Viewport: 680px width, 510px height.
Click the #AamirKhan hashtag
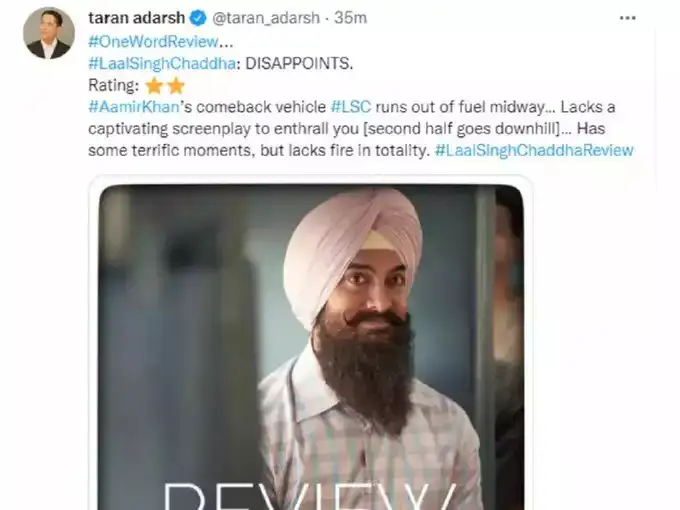tap(134, 107)
